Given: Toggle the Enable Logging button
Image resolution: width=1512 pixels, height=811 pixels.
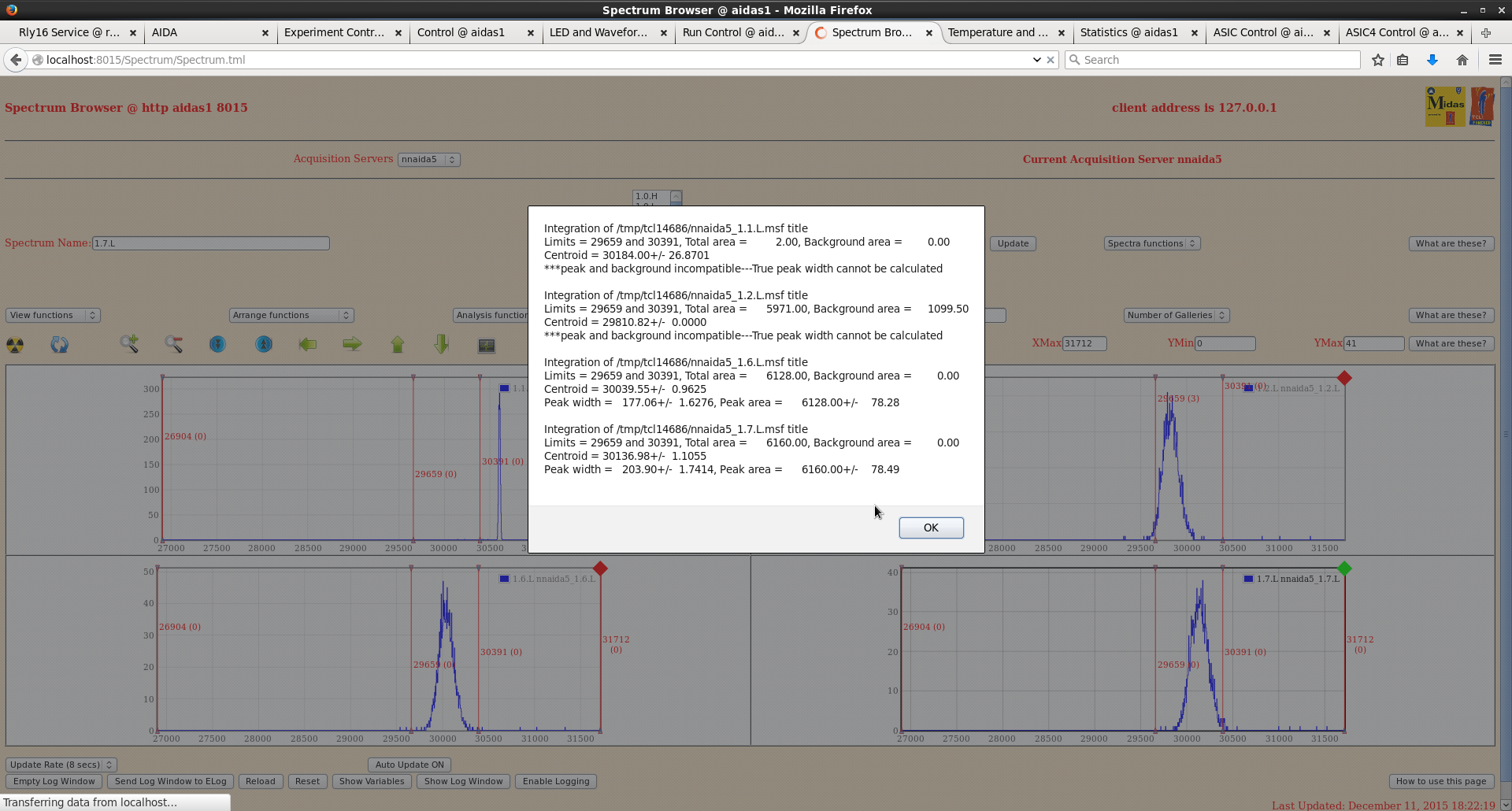Looking at the screenshot, I should point(555,781).
